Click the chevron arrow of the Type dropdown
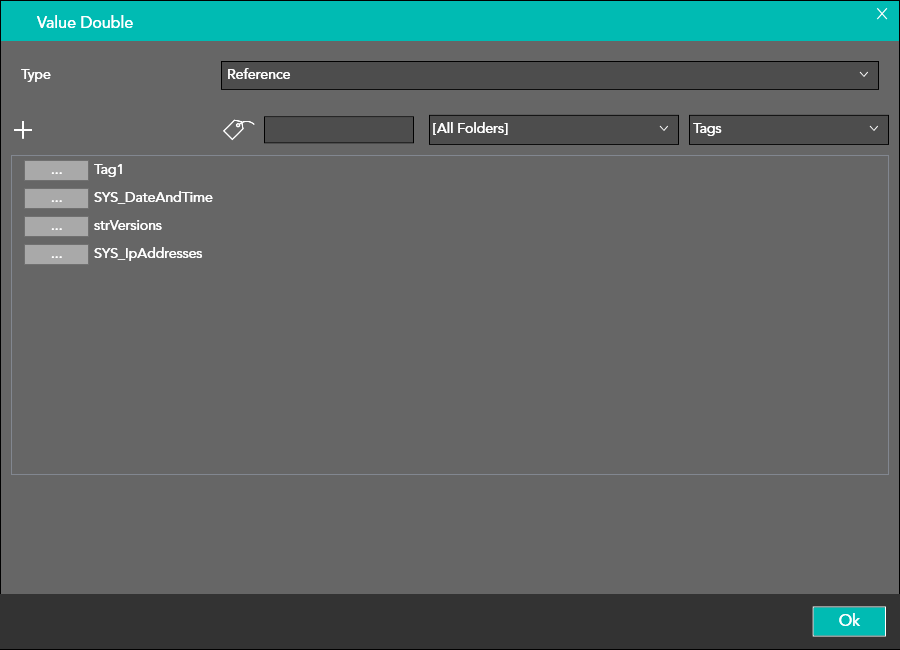Image resolution: width=900 pixels, height=650 pixels. [x=864, y=75]
